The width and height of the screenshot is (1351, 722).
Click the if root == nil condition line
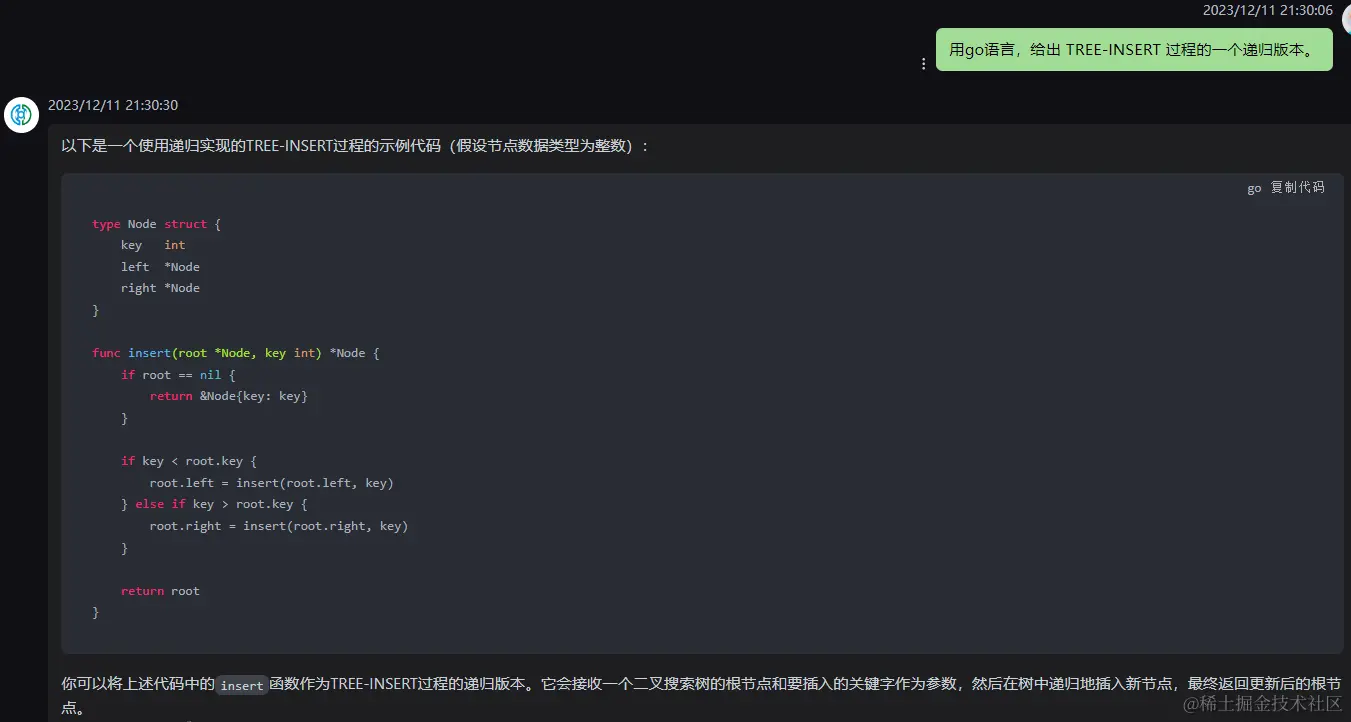(177, 374)
